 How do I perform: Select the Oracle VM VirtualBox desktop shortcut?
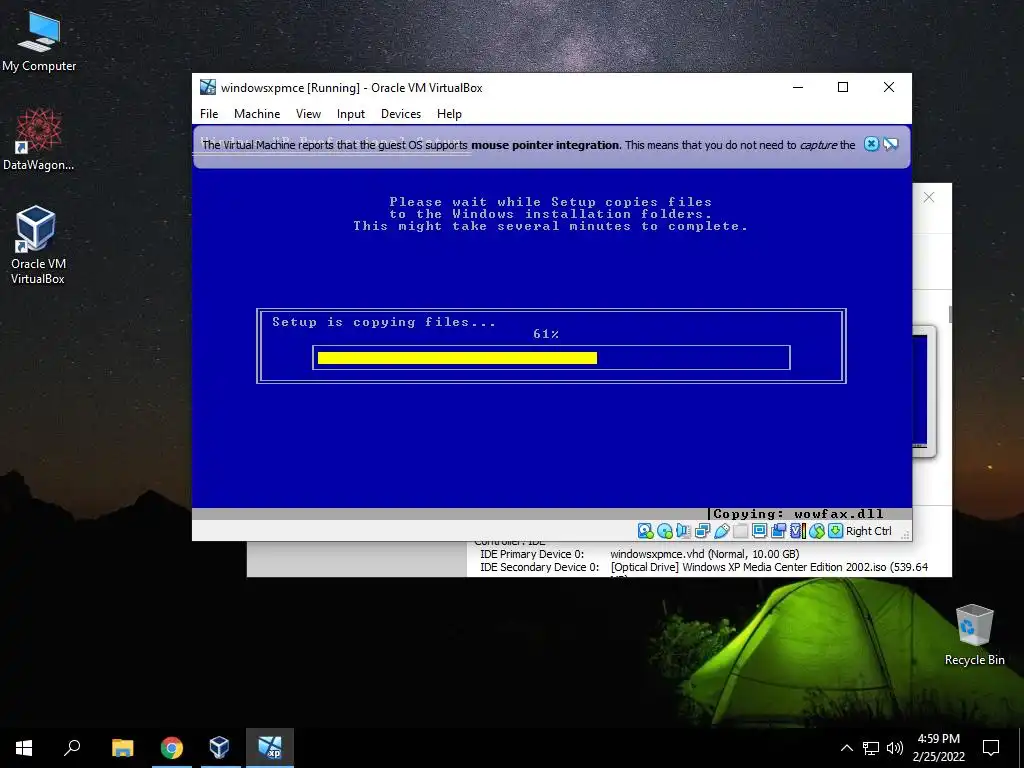click(37, 246)
